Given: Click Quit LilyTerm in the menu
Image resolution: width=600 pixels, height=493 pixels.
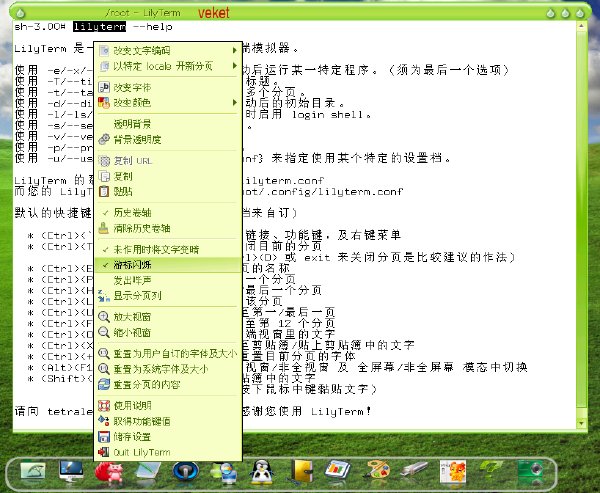Looking at the screenshot, I should pyautogui.click(x=168, y=452).
